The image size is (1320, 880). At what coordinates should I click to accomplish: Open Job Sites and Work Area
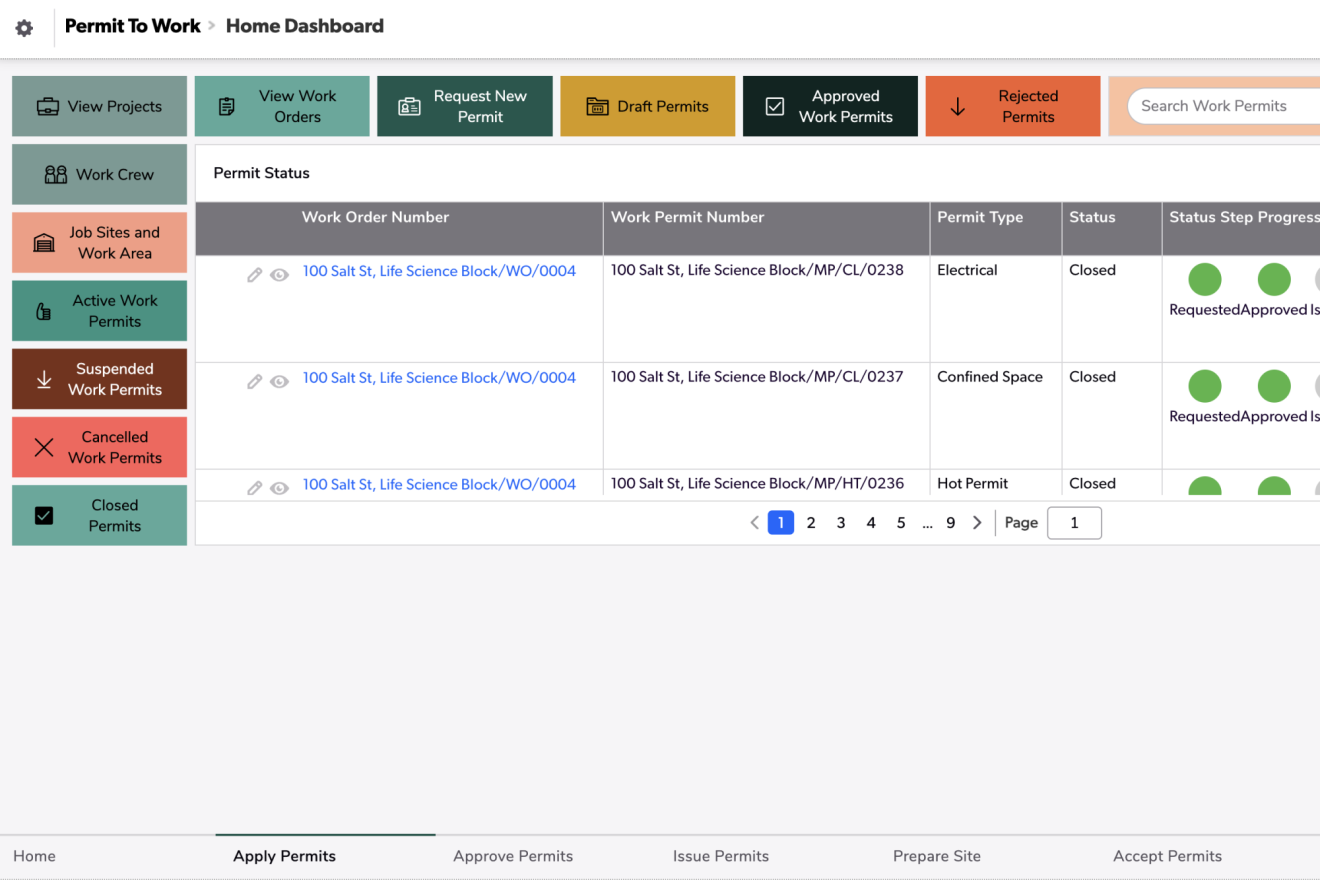[x=99, y=242]
